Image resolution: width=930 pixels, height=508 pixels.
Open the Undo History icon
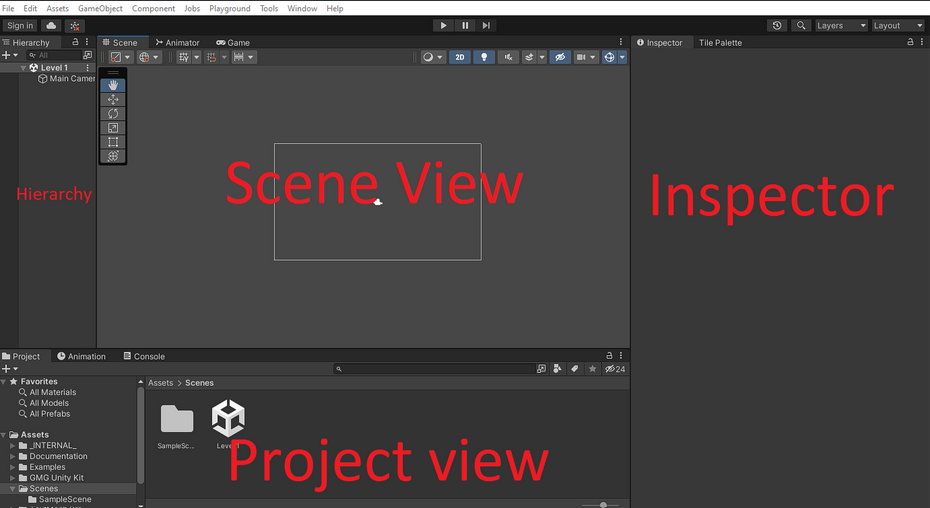(777, 25)
